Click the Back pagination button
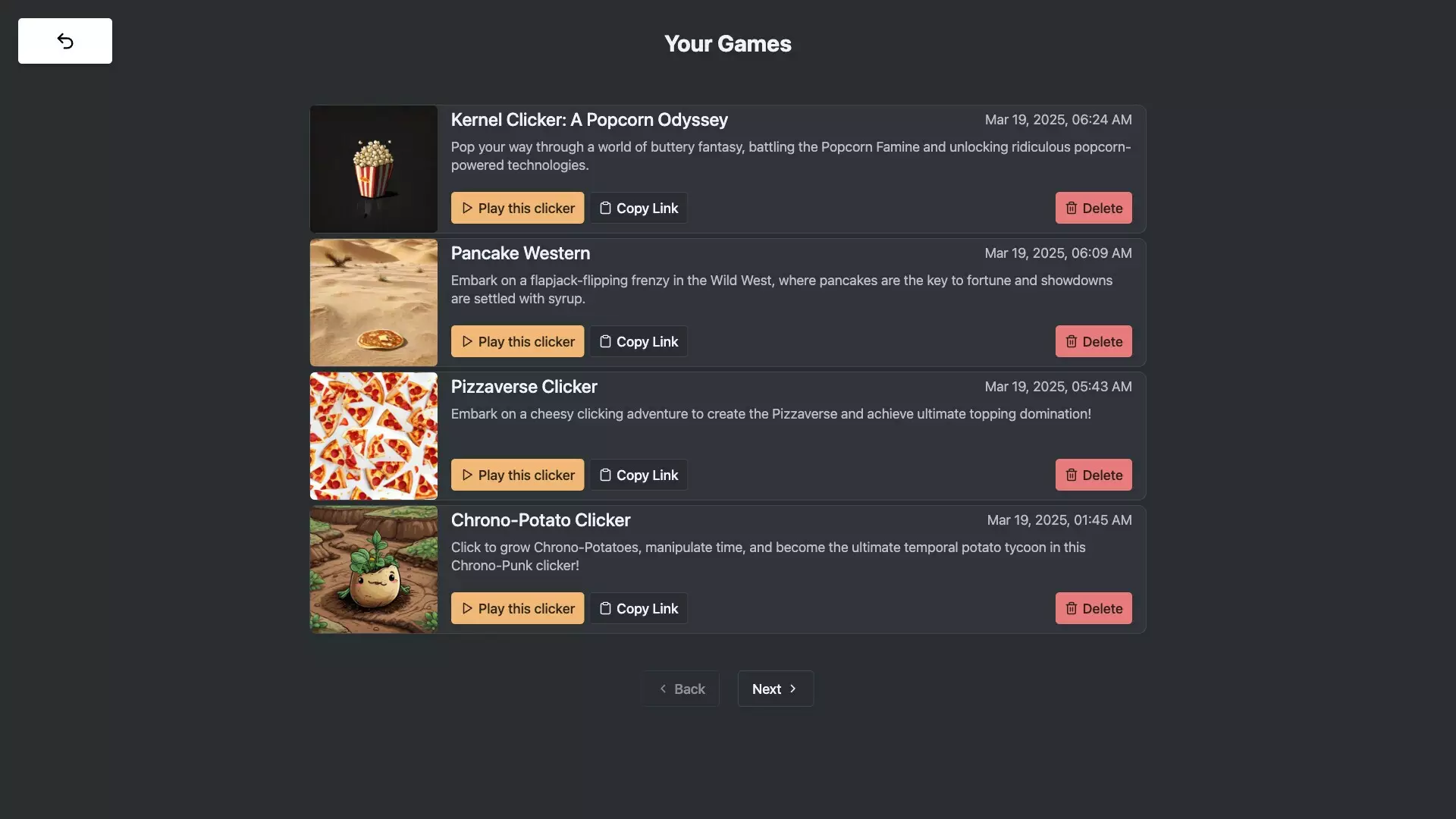 681,689
